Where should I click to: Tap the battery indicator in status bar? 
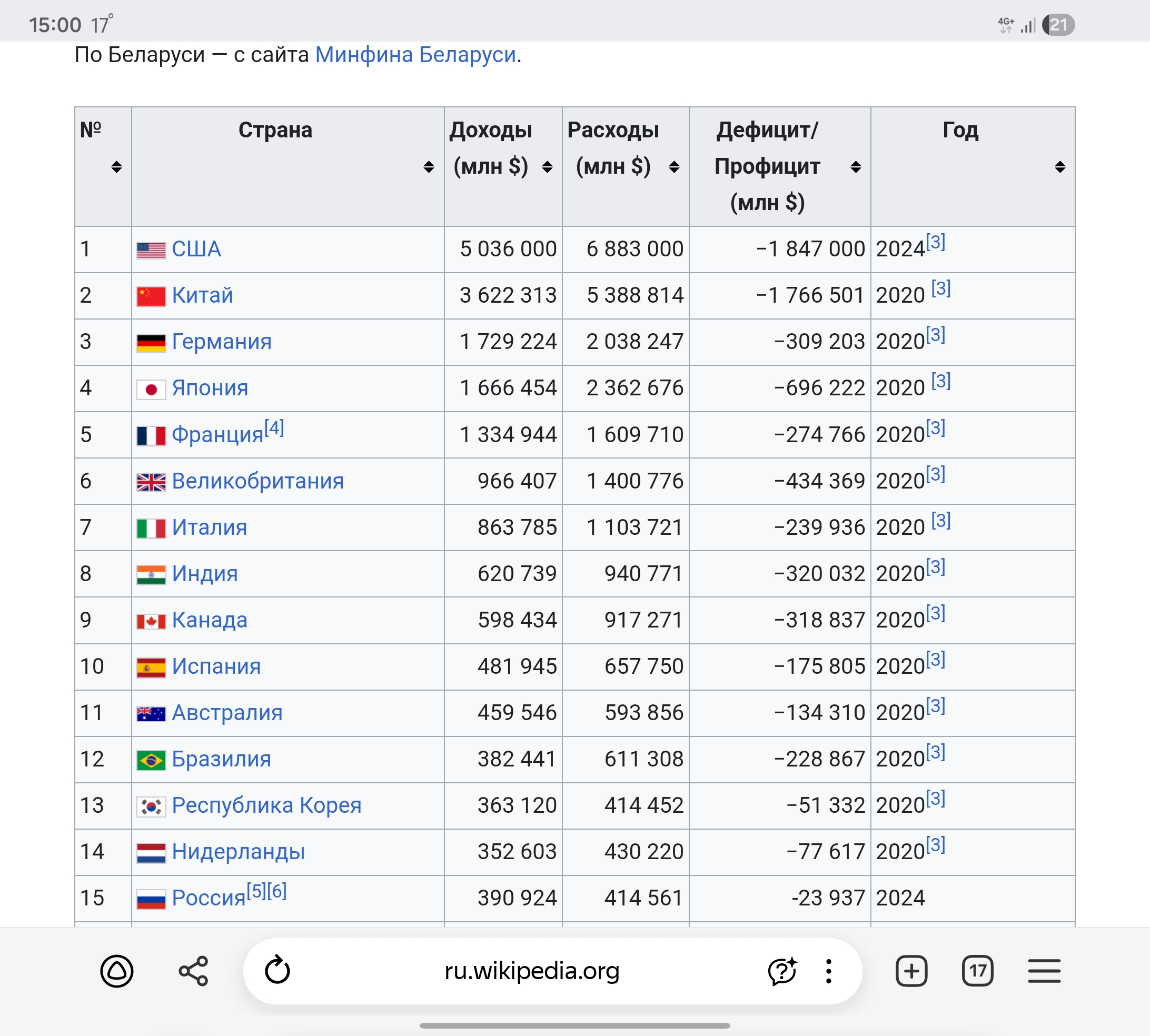coord(1058,25)
